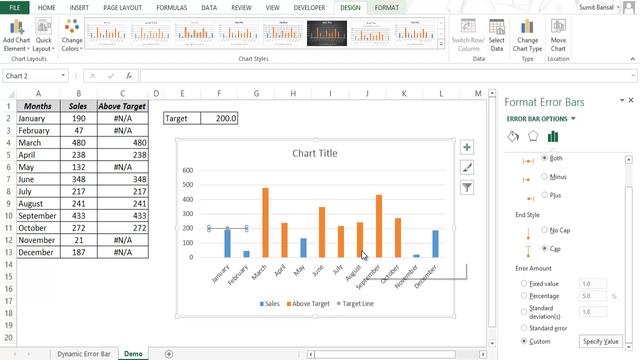Select Both error bar direction

tap(544, 158)
